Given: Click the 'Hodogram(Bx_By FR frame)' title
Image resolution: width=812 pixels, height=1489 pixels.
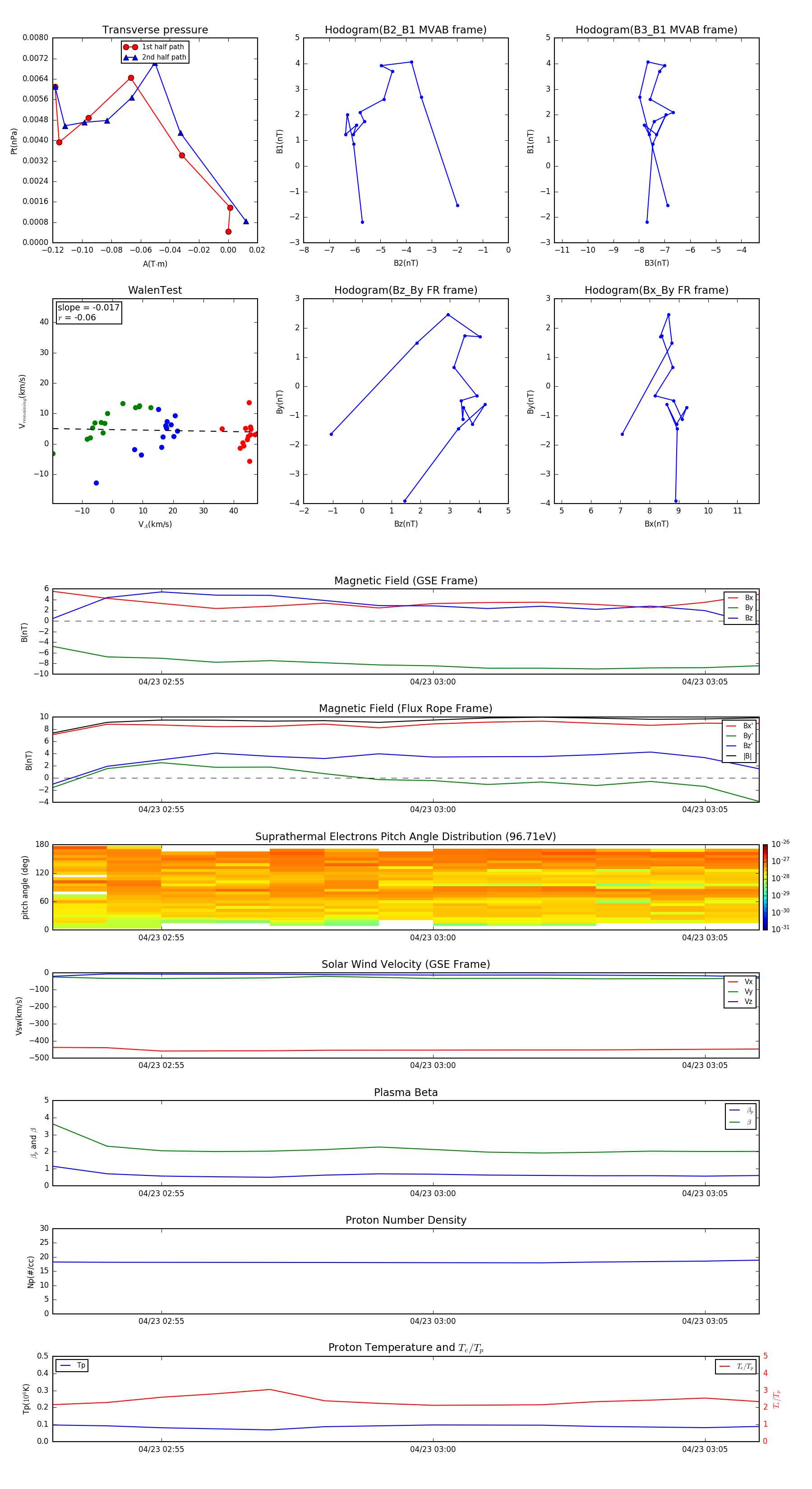Looking at the screenshot, I should pyautogui.click(x=656, y=290).
